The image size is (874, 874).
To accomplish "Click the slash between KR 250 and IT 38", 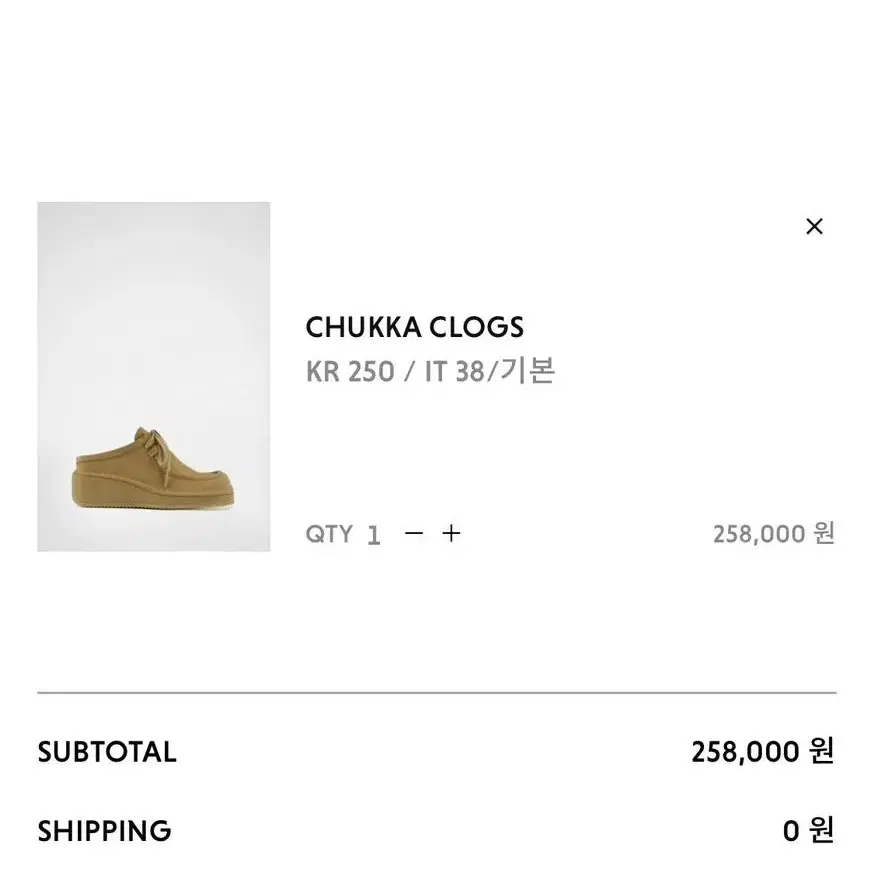I will (x=410, y=372).
